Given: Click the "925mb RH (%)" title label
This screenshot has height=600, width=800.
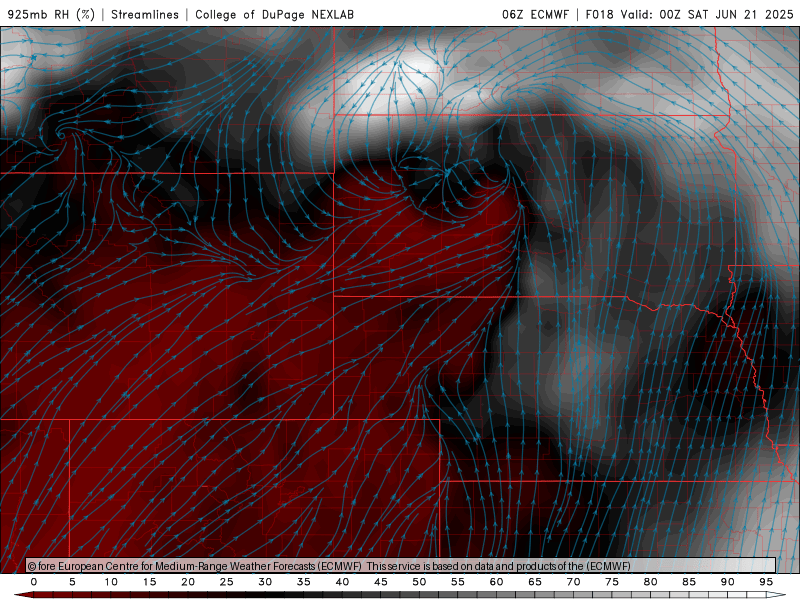Looking at the screenshot, I should pos(51,14).
